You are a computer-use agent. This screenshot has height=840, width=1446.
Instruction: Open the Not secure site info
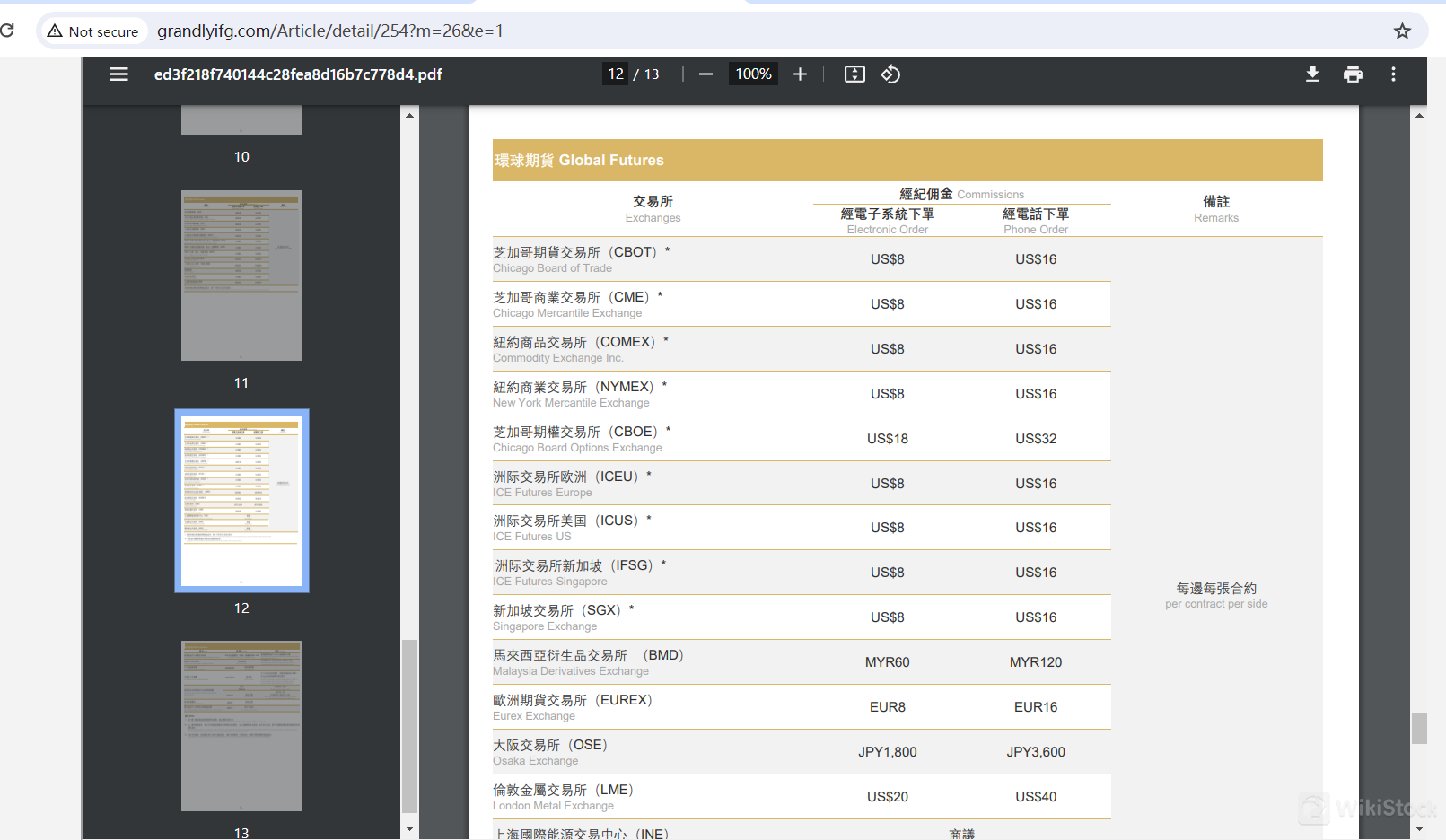coord(93,31)
